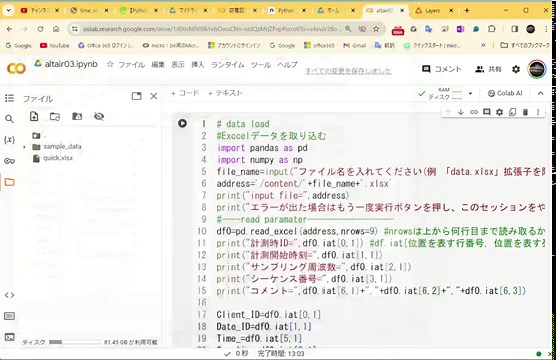Collapse the header chevron

coord(540,93)
